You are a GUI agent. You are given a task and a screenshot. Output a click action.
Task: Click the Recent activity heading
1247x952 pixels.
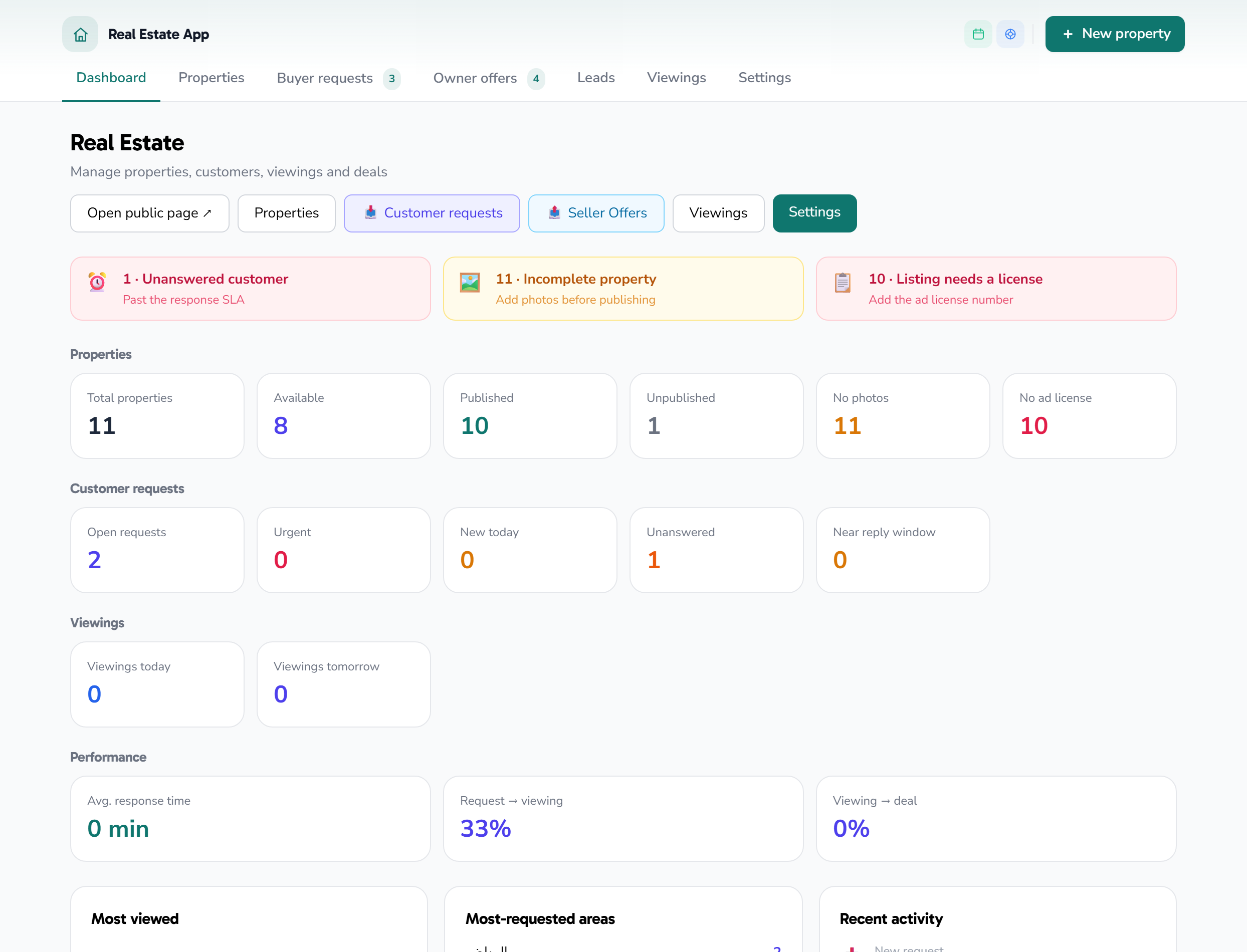coord(891,918)
